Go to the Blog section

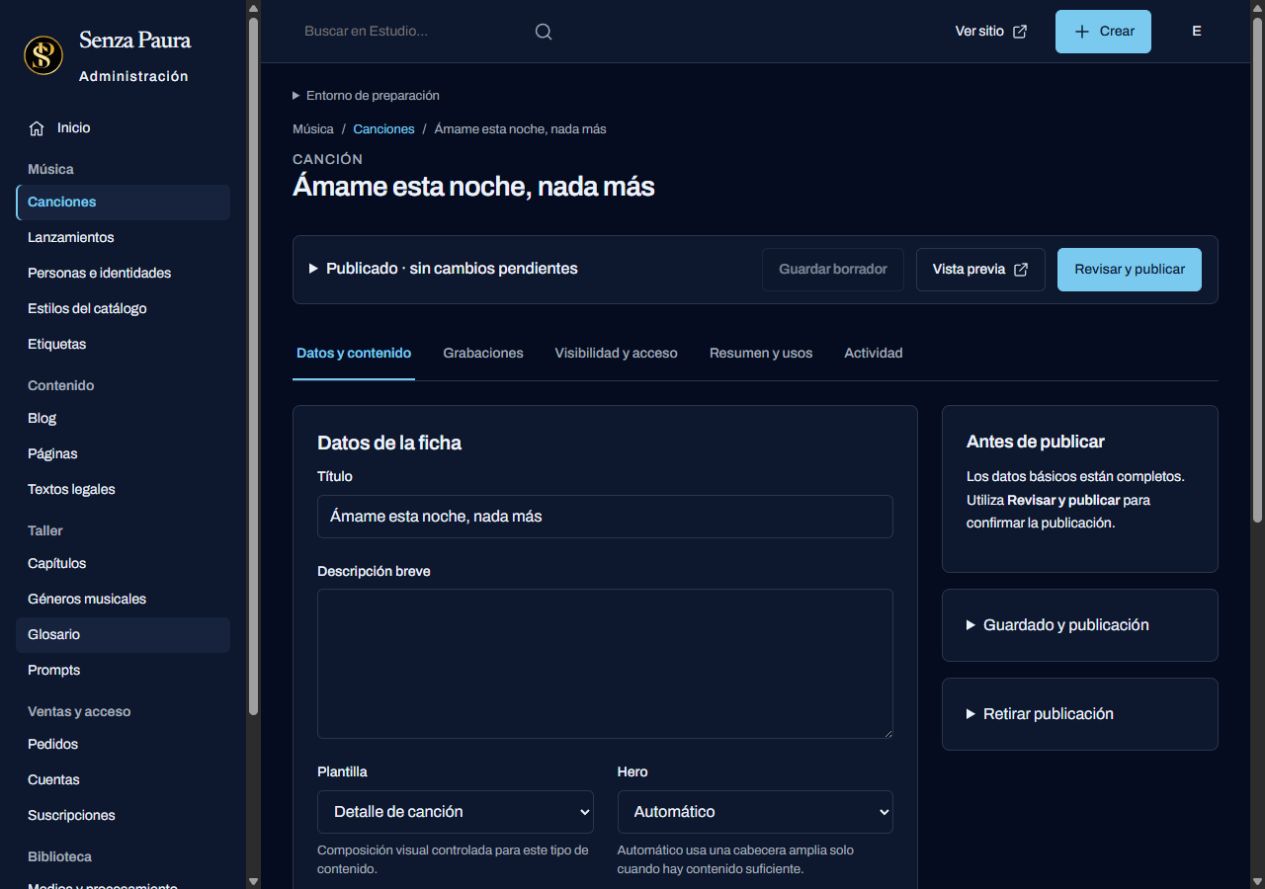point(123,419)
